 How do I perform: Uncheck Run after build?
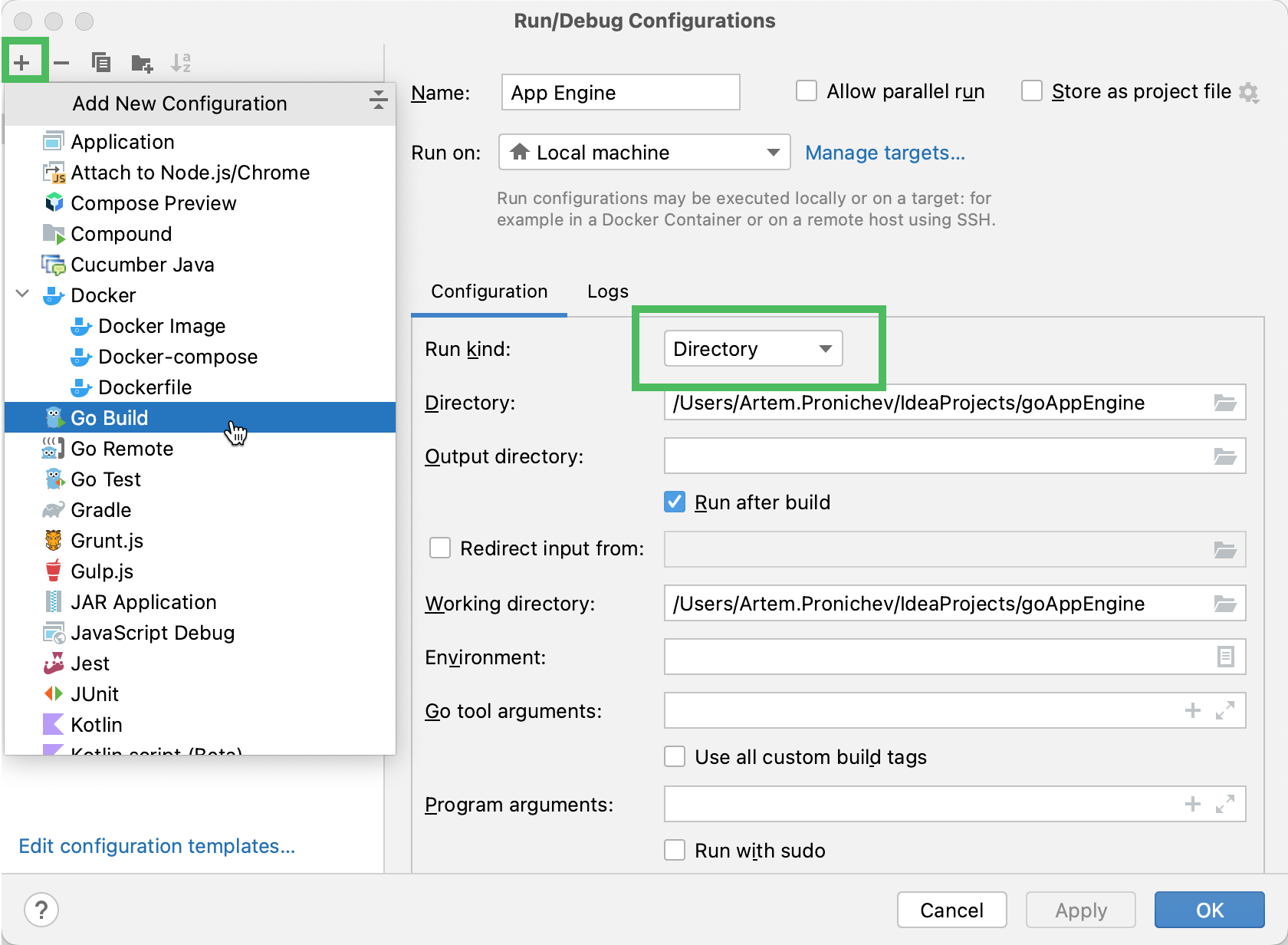(674, 502)
